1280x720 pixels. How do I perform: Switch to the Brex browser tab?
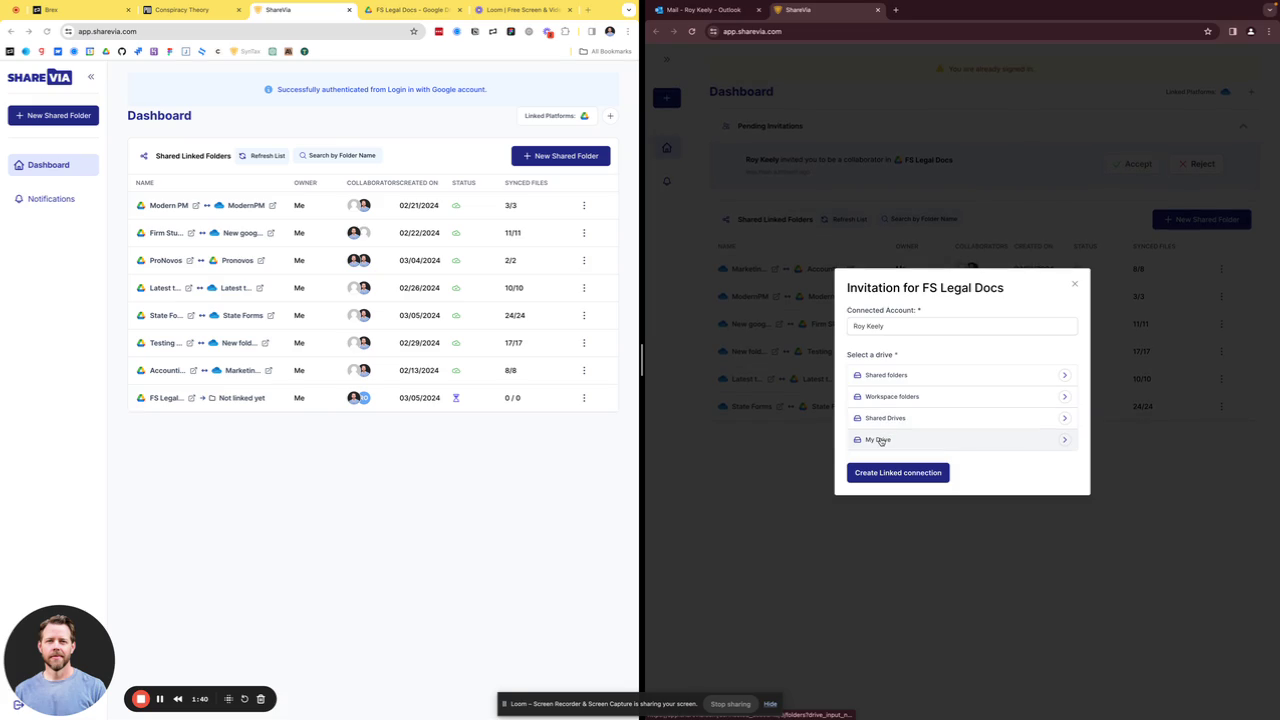(80, 10)
